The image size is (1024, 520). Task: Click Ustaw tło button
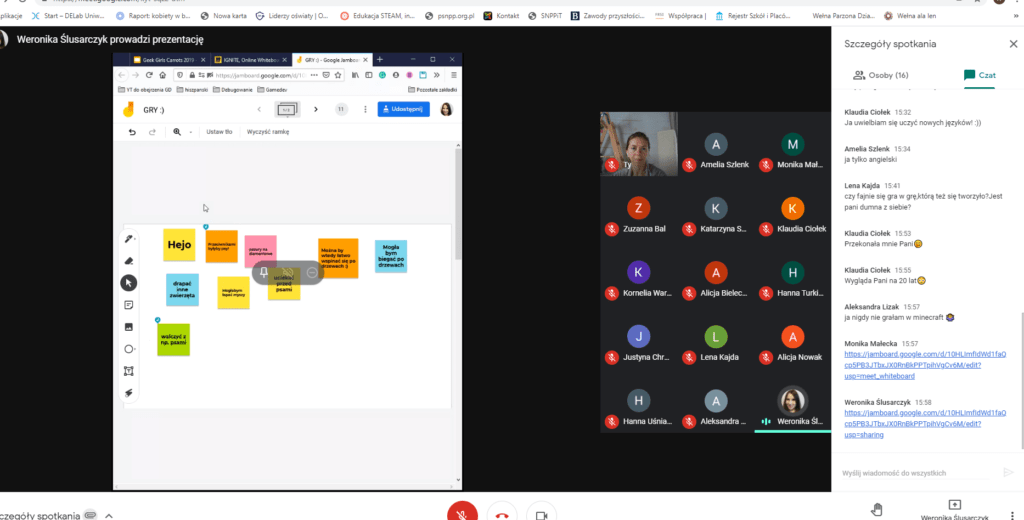coord(219,132)
